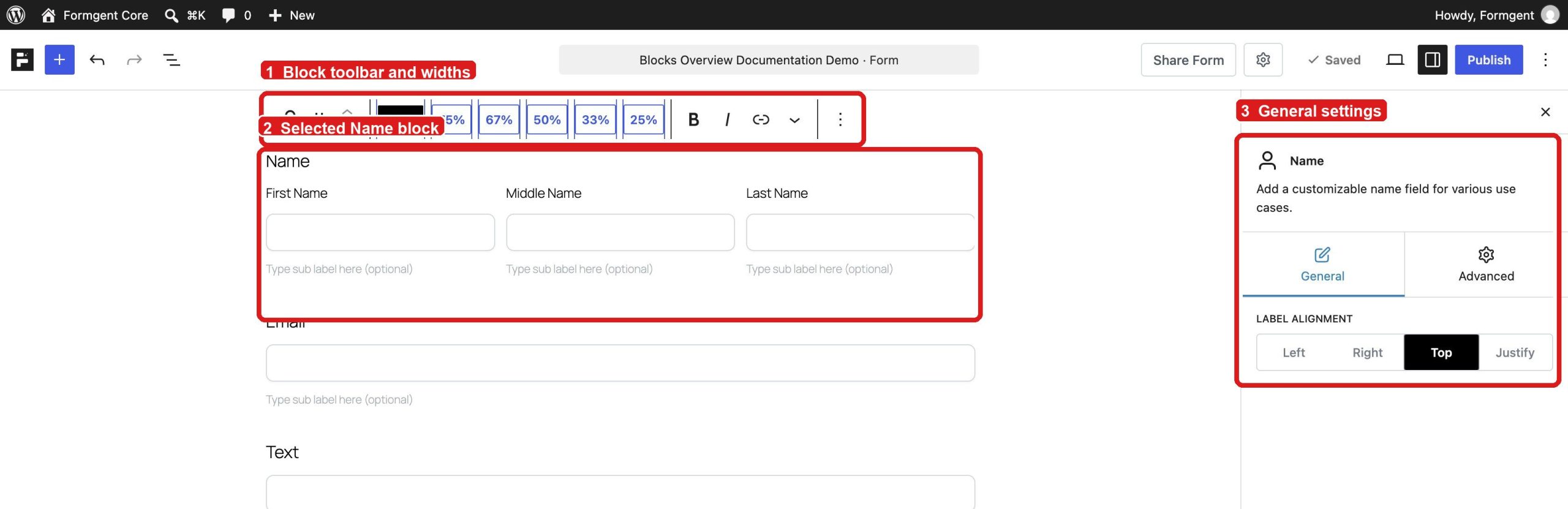Go to Formgent Core site home
This screenshot has width=1568, height=509.
[95, 15]
